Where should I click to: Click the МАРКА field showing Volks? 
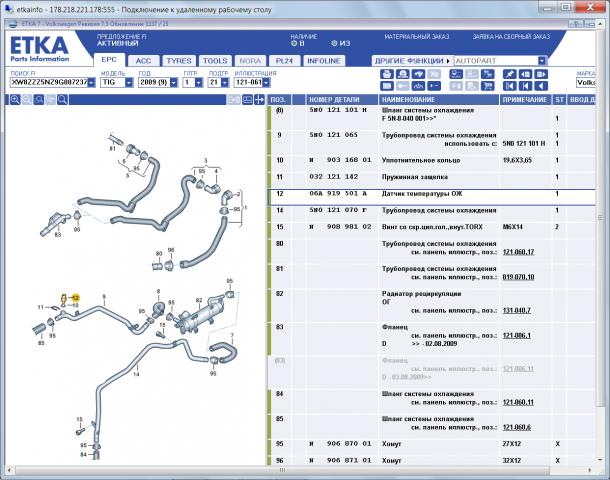[586, 82]
